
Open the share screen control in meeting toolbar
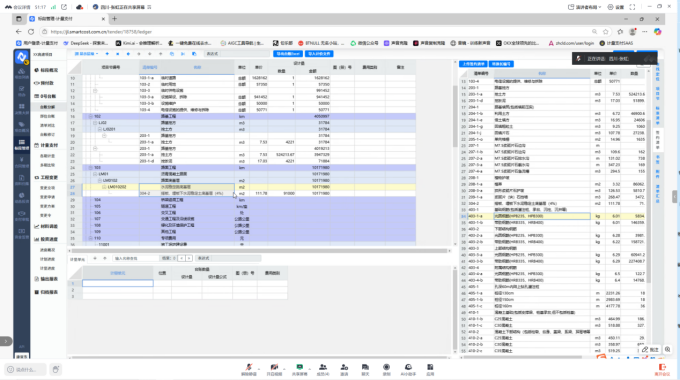click(300, 369)
